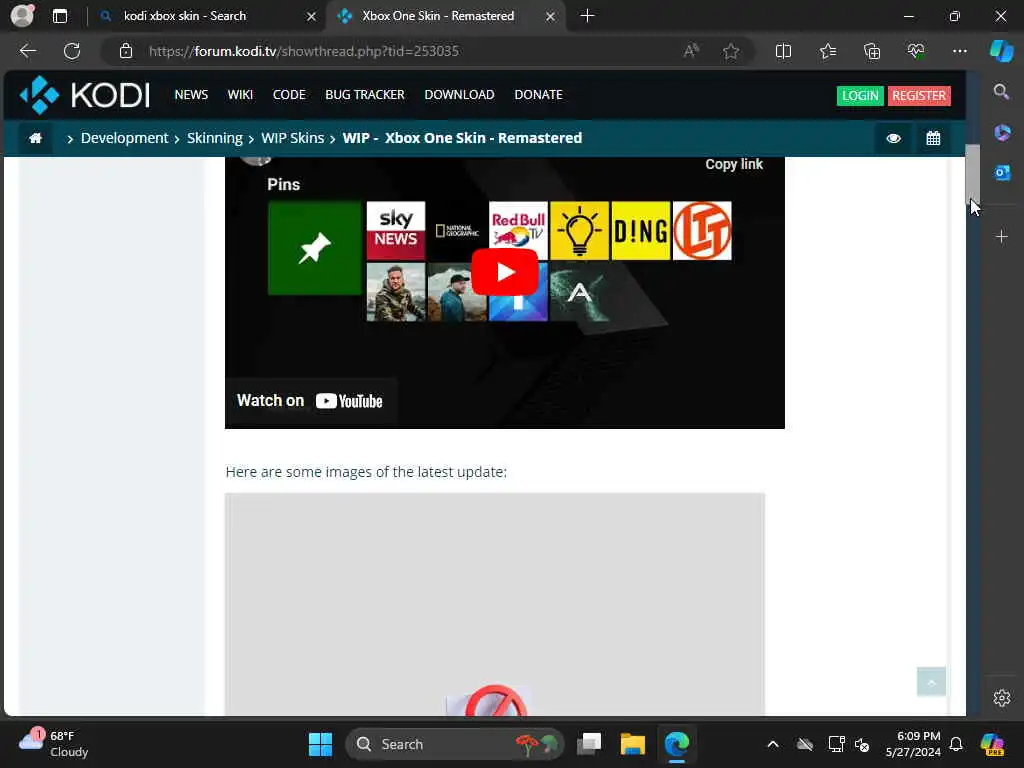Viewport: 1024px width, 768px height.
Task: Open the BUG TRACKER menu item
Action: (364, 95)
